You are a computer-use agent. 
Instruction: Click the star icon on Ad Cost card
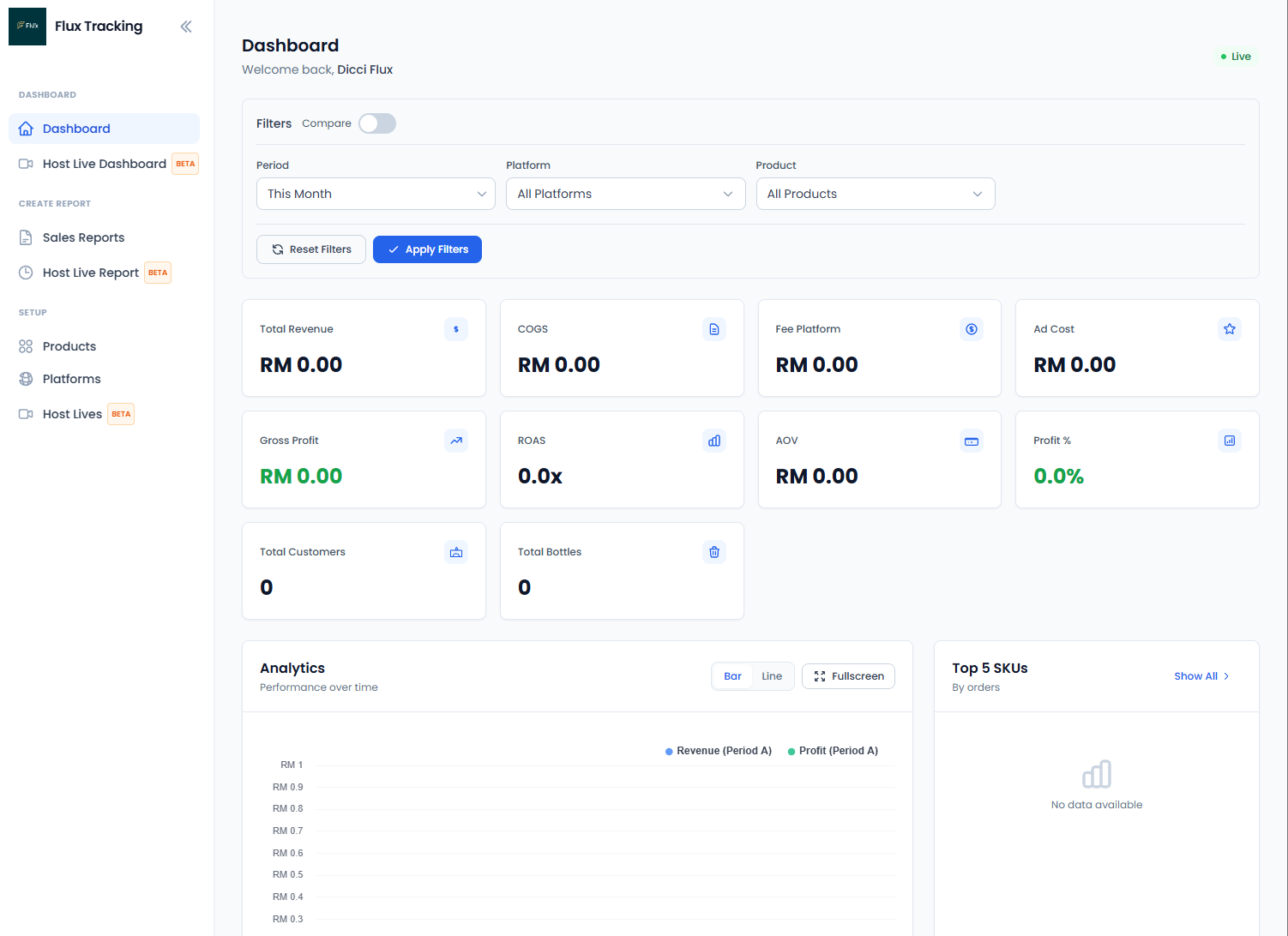click(x=1229, y=328)
